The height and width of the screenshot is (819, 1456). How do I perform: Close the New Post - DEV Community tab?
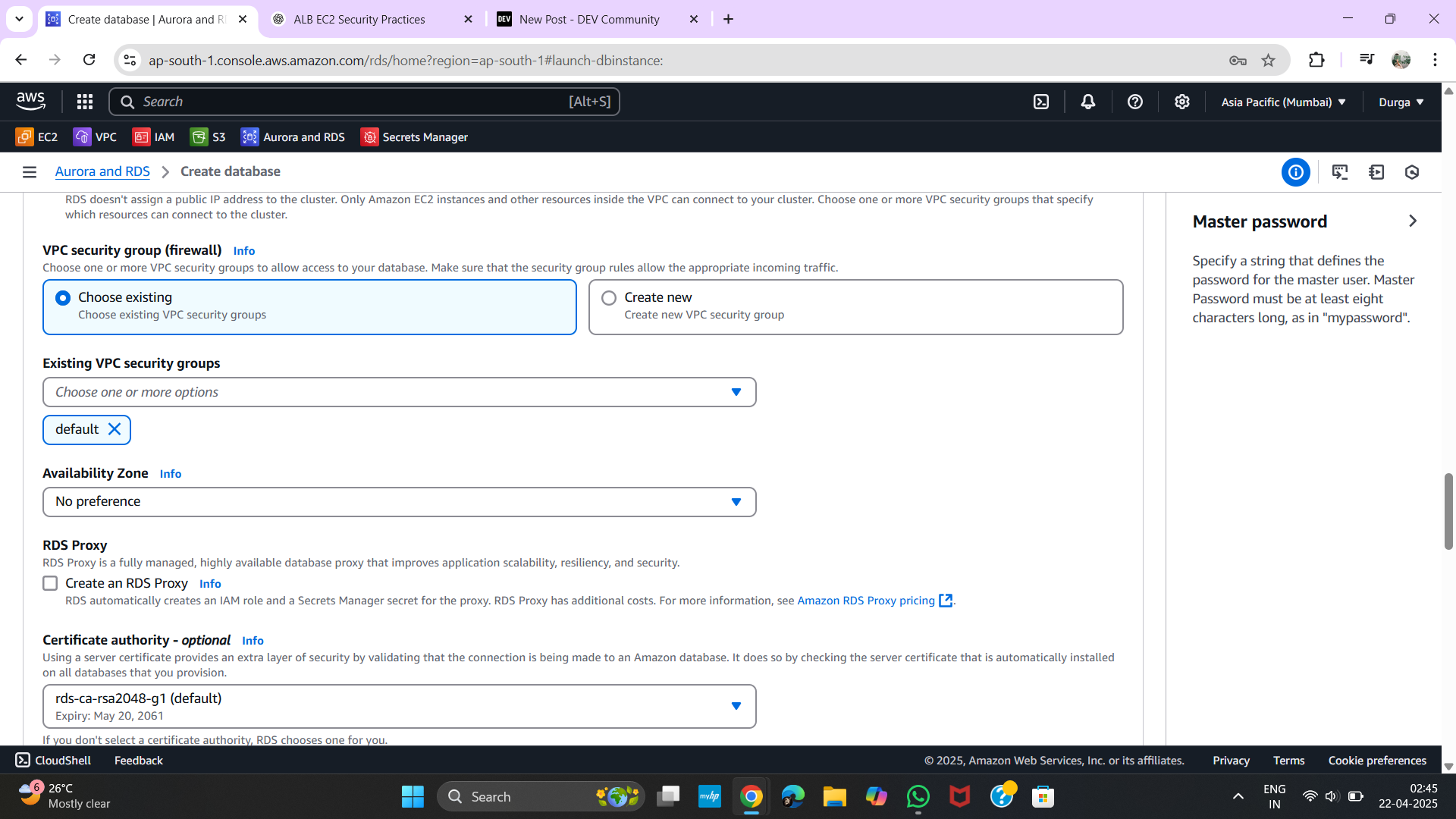click(x=694, y=19)
